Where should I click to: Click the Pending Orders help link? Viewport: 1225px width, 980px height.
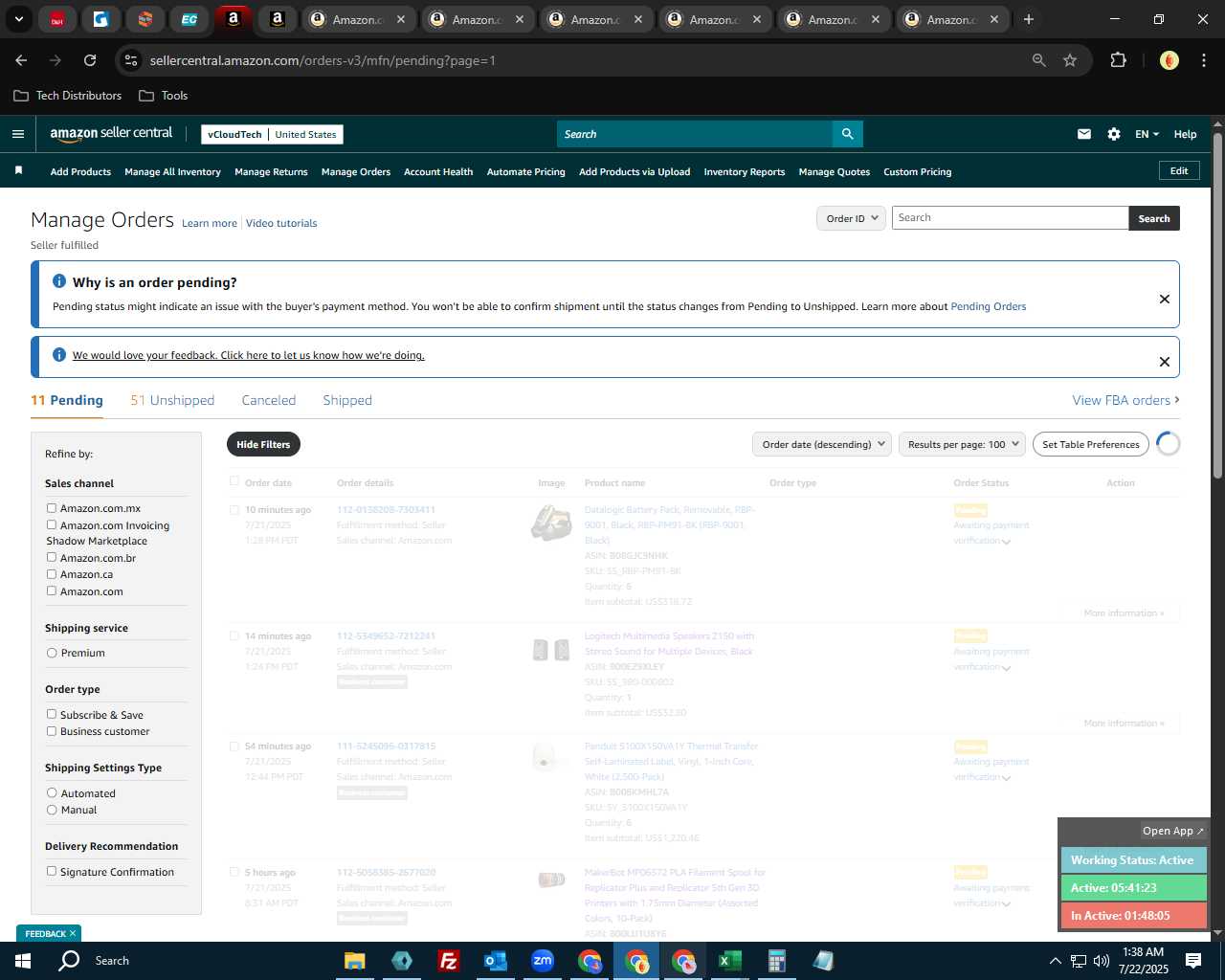pyautogui.click(x=989, y=306)
